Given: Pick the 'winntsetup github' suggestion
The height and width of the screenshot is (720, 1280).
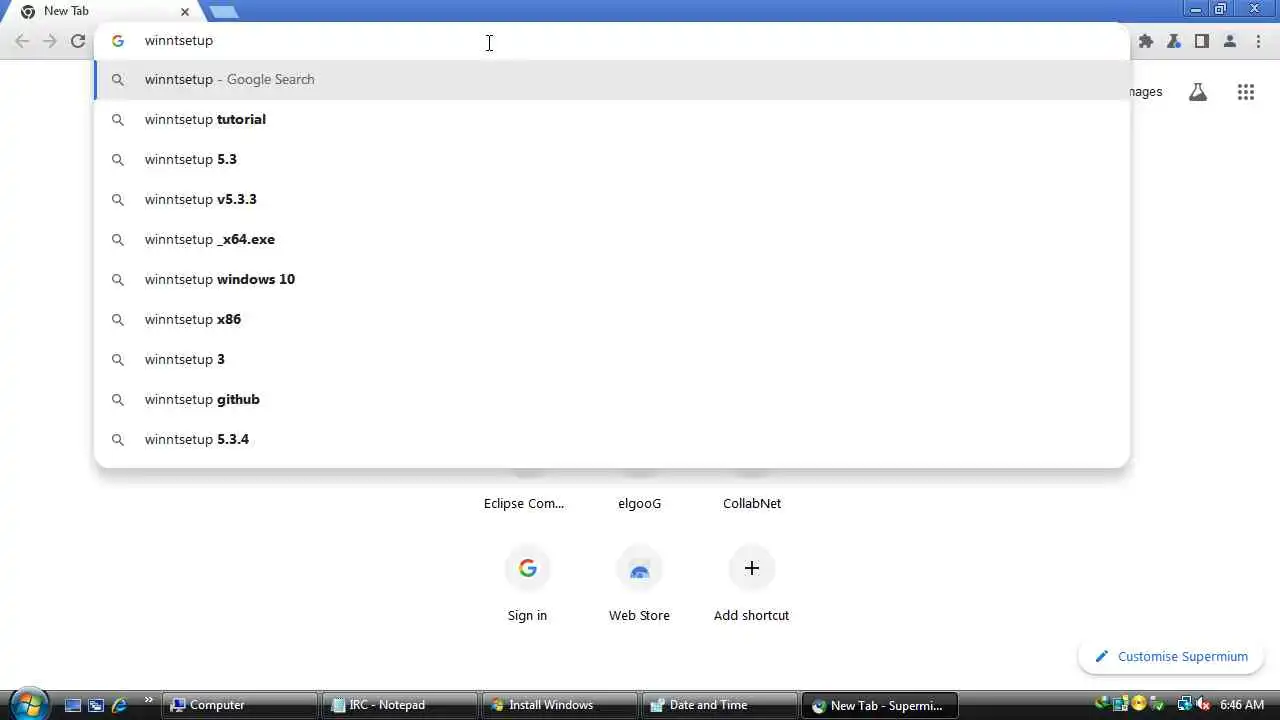Looking at the screenshot, I should (612, 399).
